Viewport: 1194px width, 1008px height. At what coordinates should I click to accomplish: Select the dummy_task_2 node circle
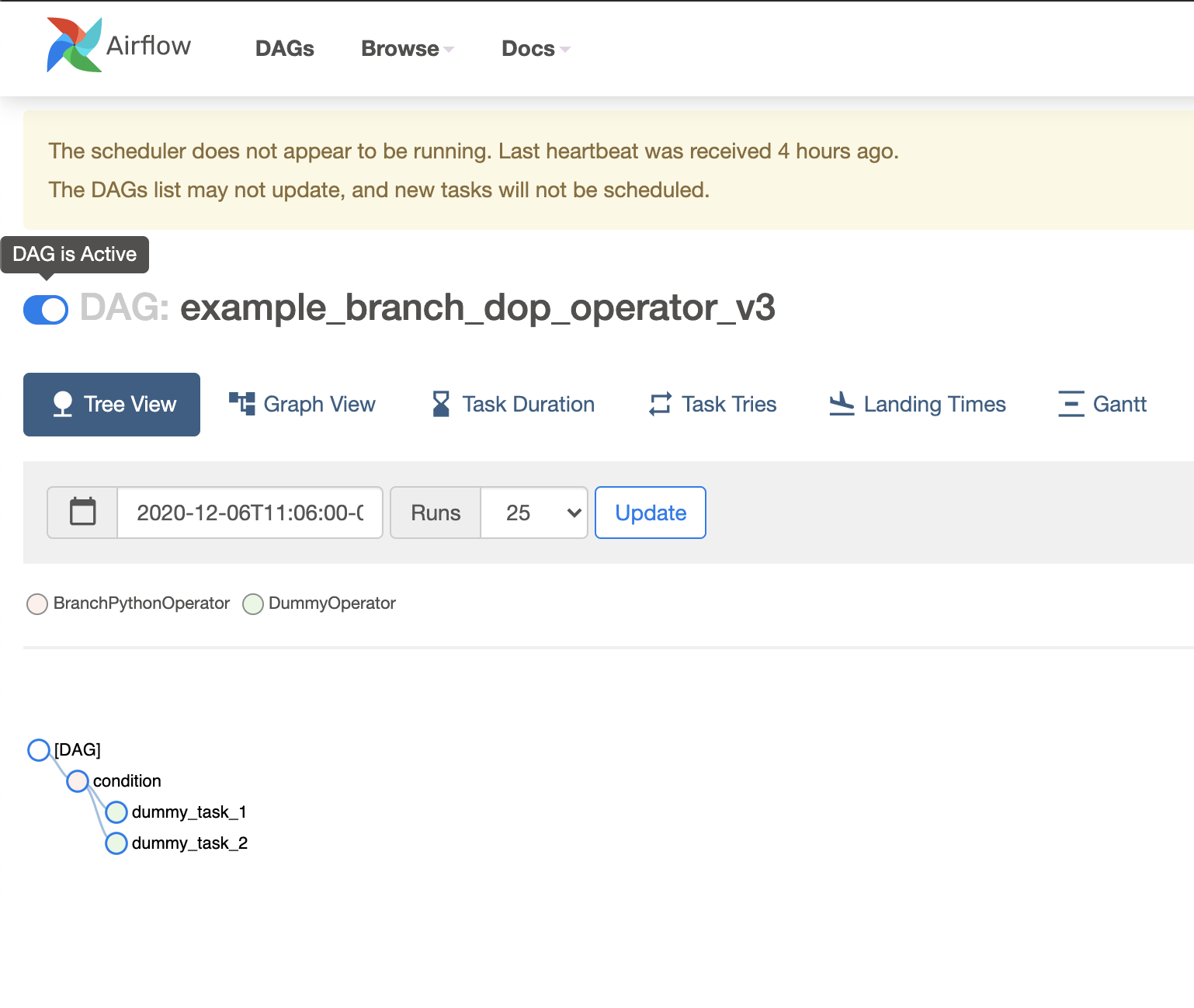pyautogui.click(x=116, y=843)
